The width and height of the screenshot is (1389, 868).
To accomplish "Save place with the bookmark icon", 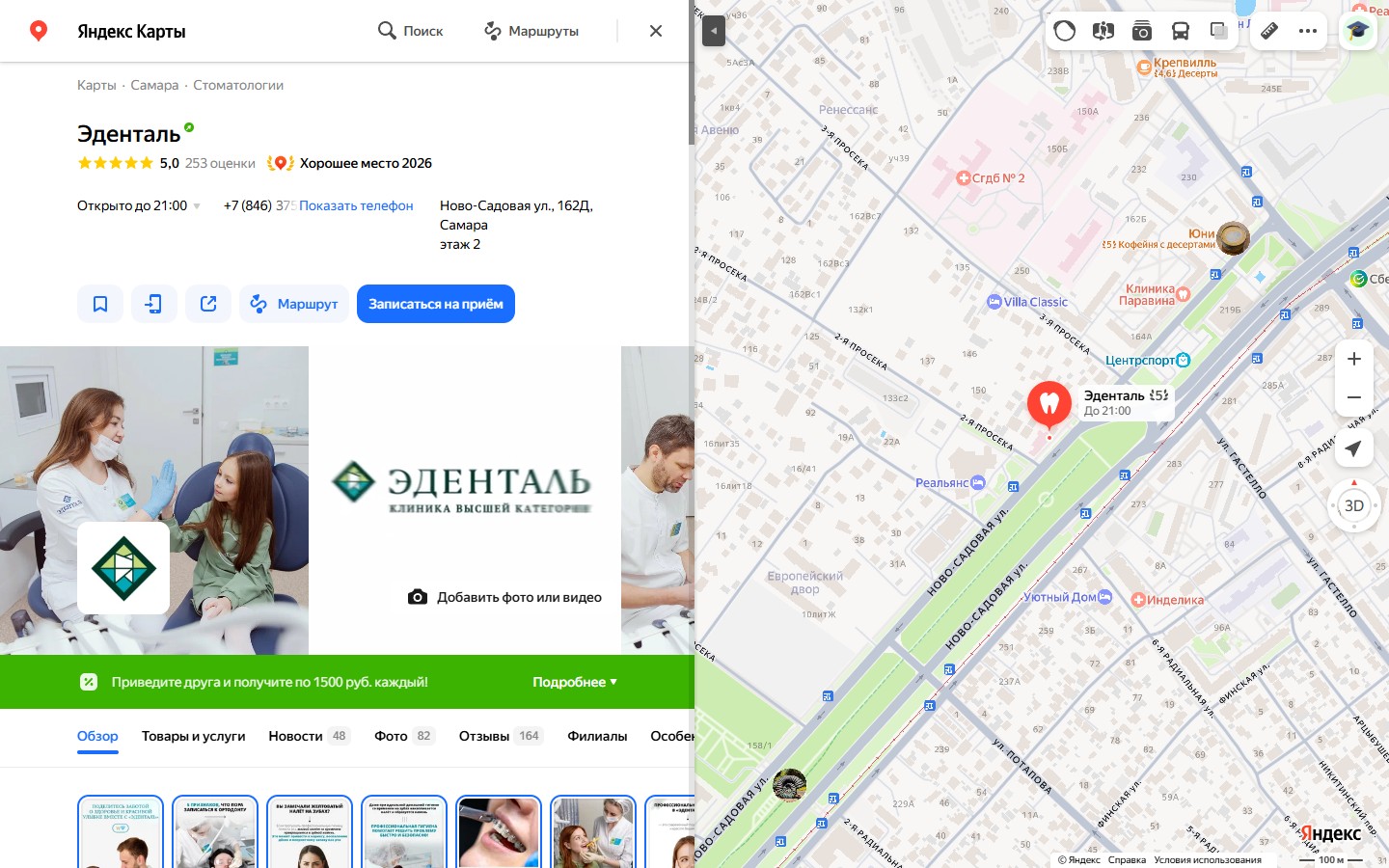I will (100, 304).
